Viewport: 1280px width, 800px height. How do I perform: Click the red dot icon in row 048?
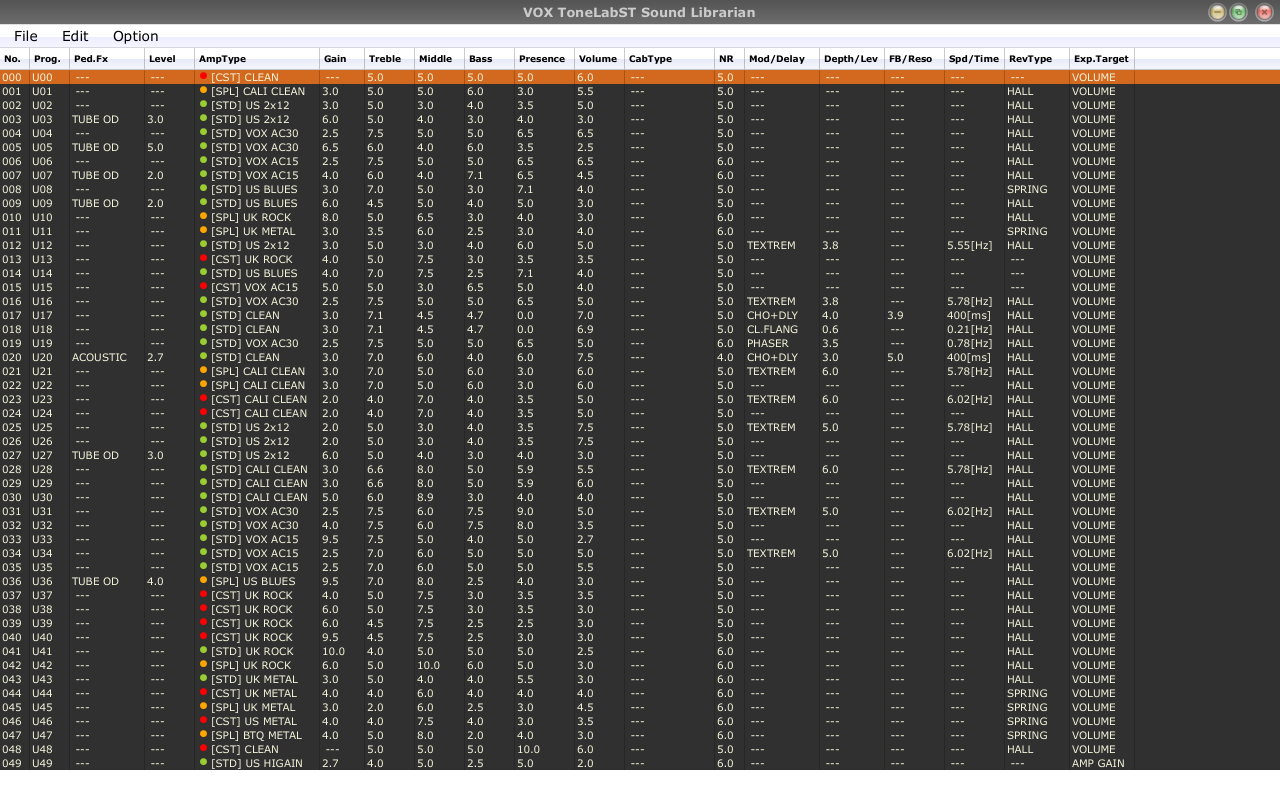204,748
